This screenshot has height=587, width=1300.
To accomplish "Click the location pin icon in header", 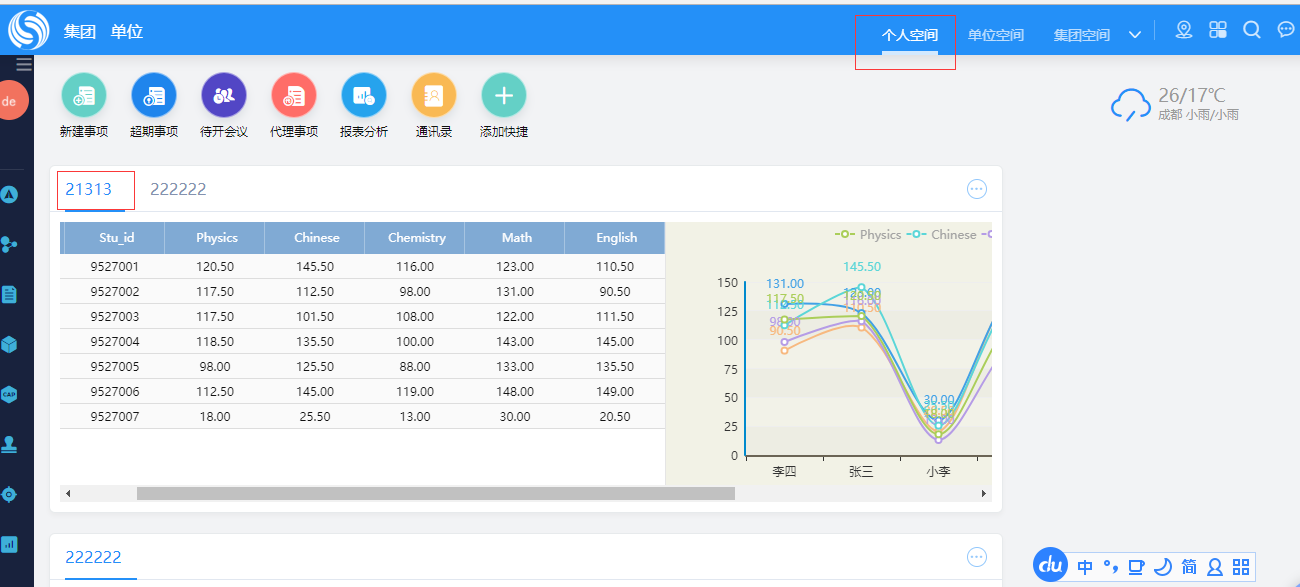I will point(1184,30).
